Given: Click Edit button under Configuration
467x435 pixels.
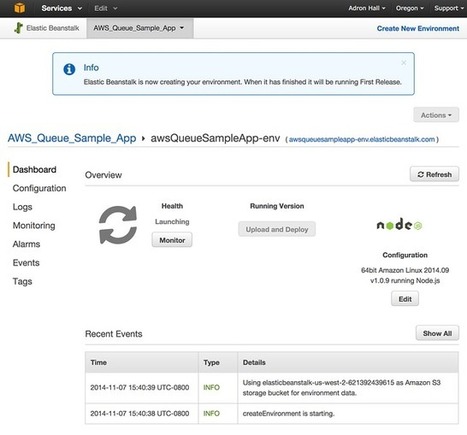Looking at the screenshot, I should coord(405,299).
